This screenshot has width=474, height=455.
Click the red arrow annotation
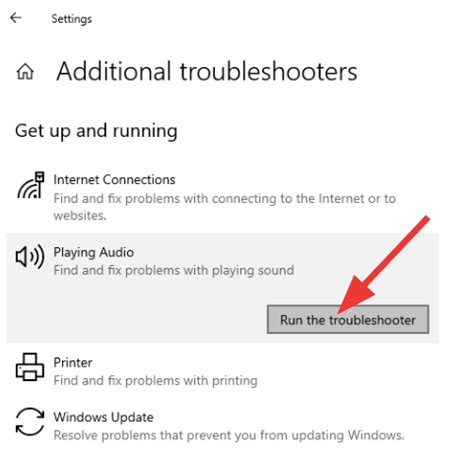click(383, 265)
